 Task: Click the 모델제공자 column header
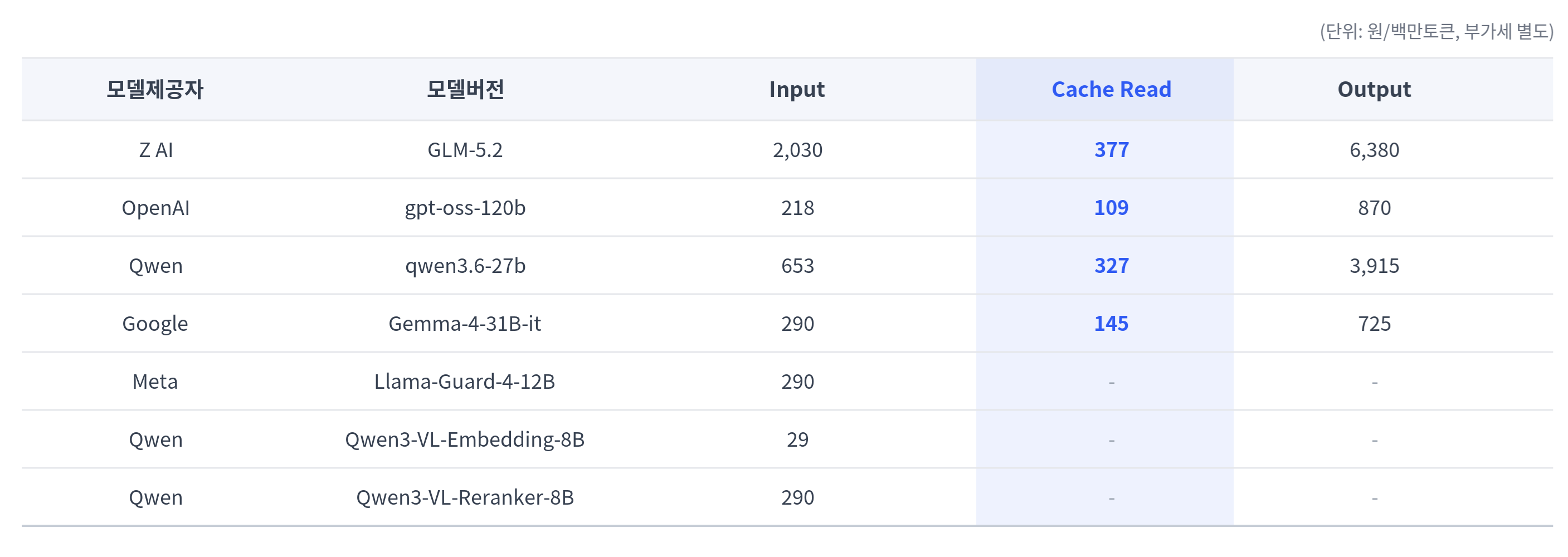(154, 90)
